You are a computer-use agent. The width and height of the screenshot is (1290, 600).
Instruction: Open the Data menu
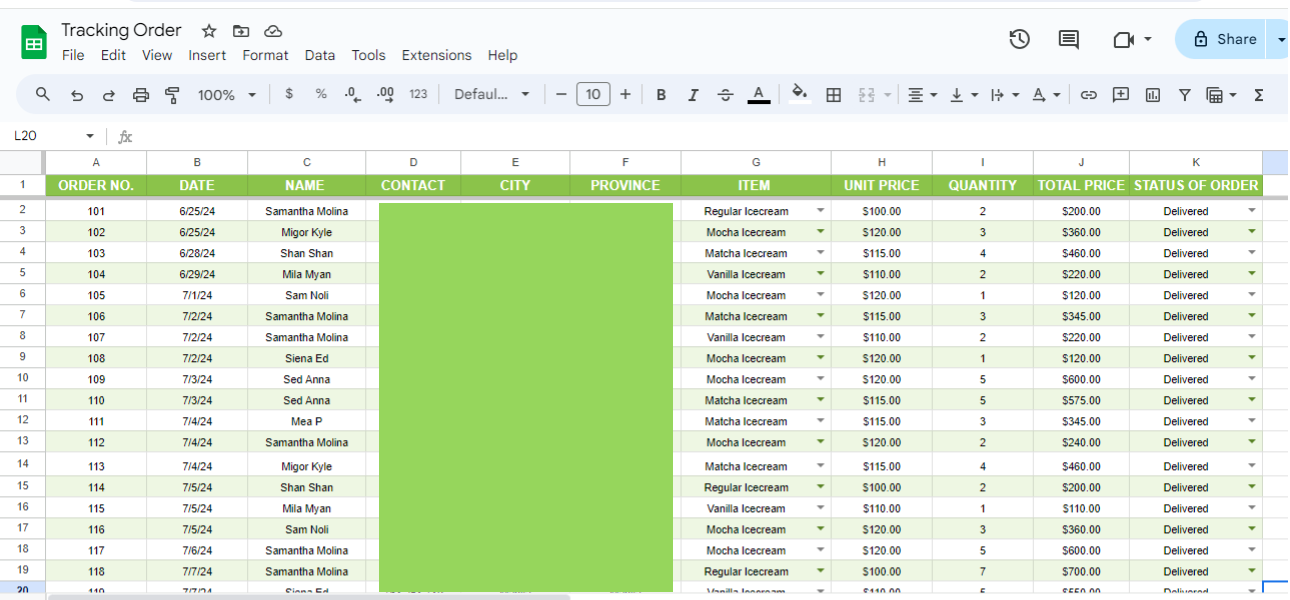tap(320, 55)
